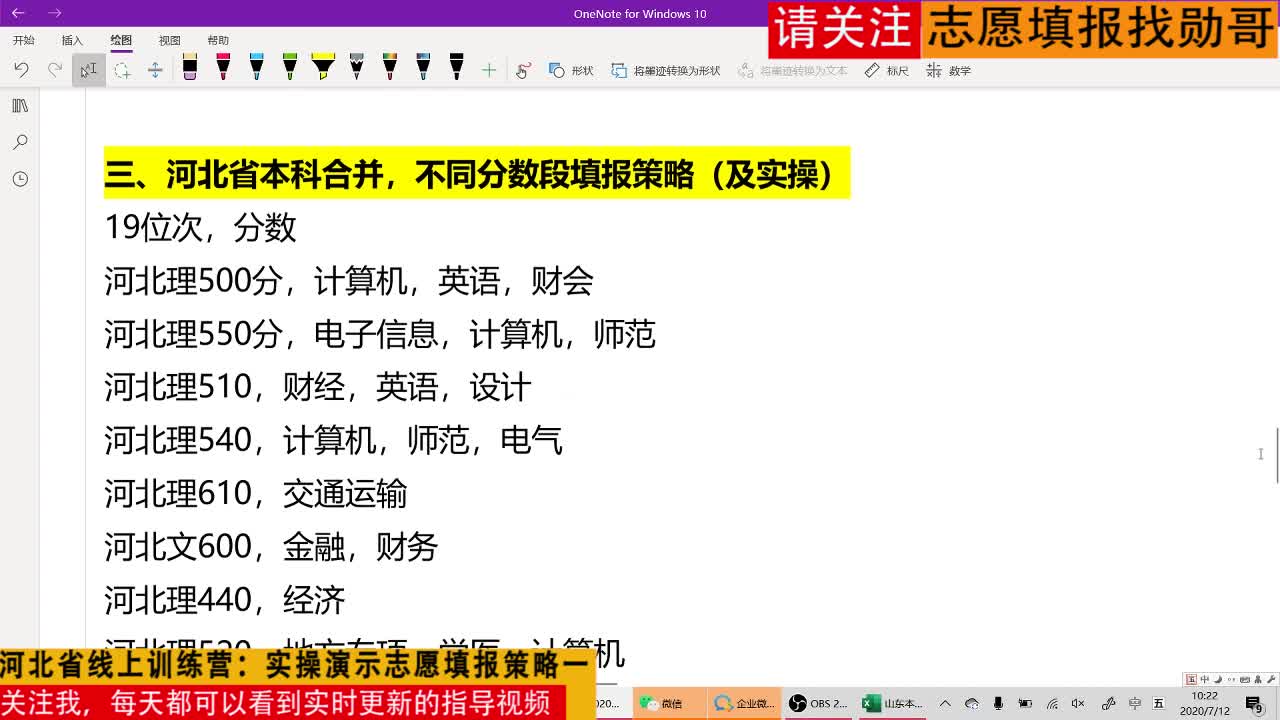
Task: Select the Lasso selection tool
Action: (122, 70)
